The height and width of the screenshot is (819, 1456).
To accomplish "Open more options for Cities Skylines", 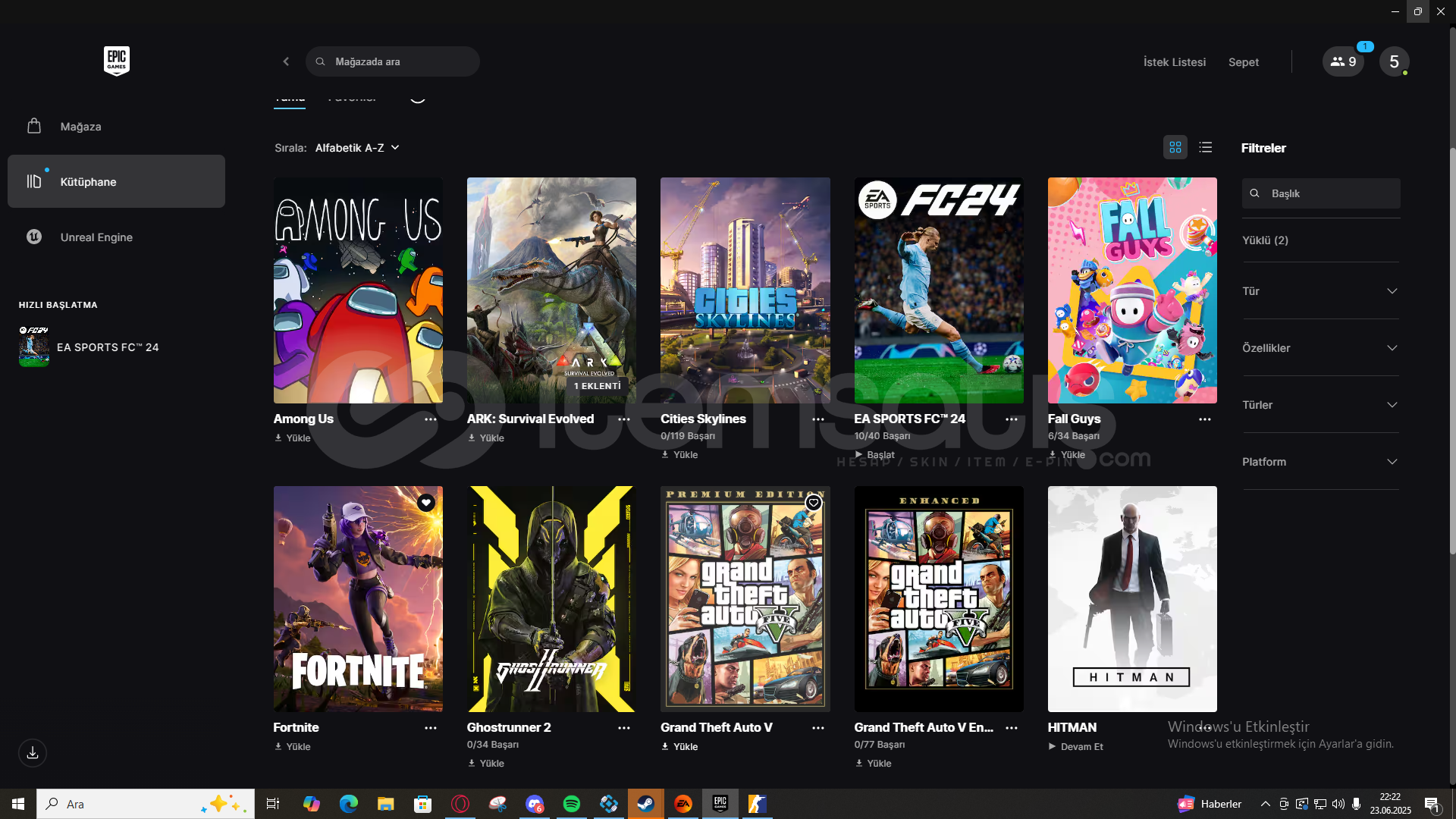I will [818, 419].
